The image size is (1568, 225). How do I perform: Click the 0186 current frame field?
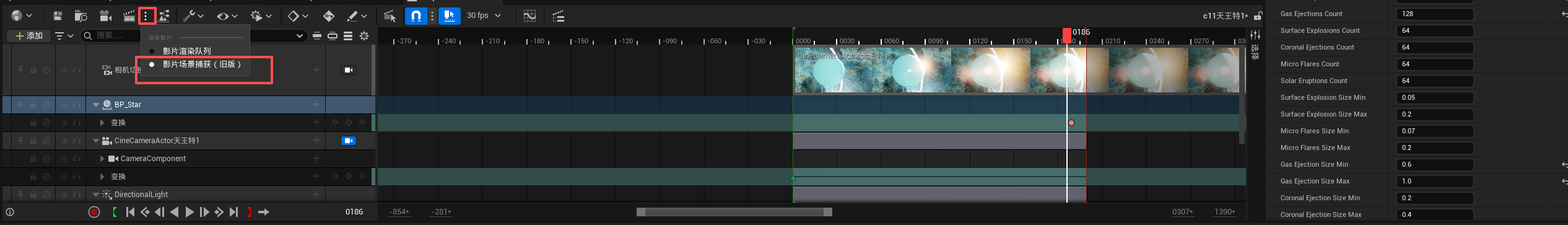354,212
